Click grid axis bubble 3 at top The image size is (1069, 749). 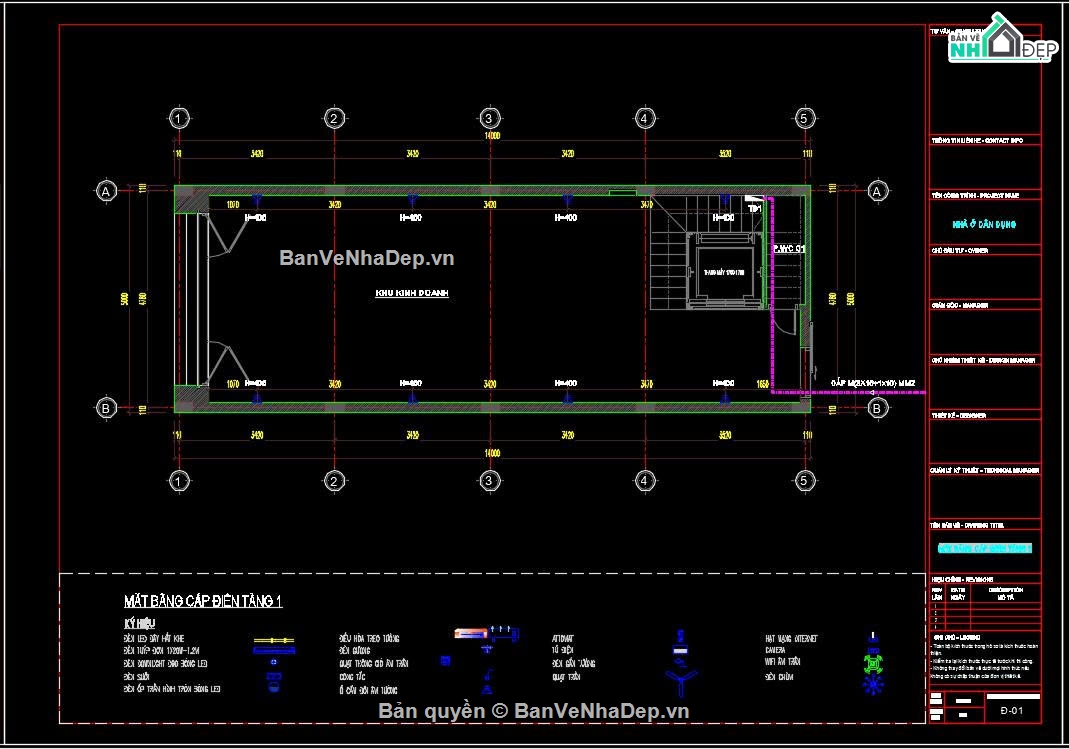pos(489,119)
